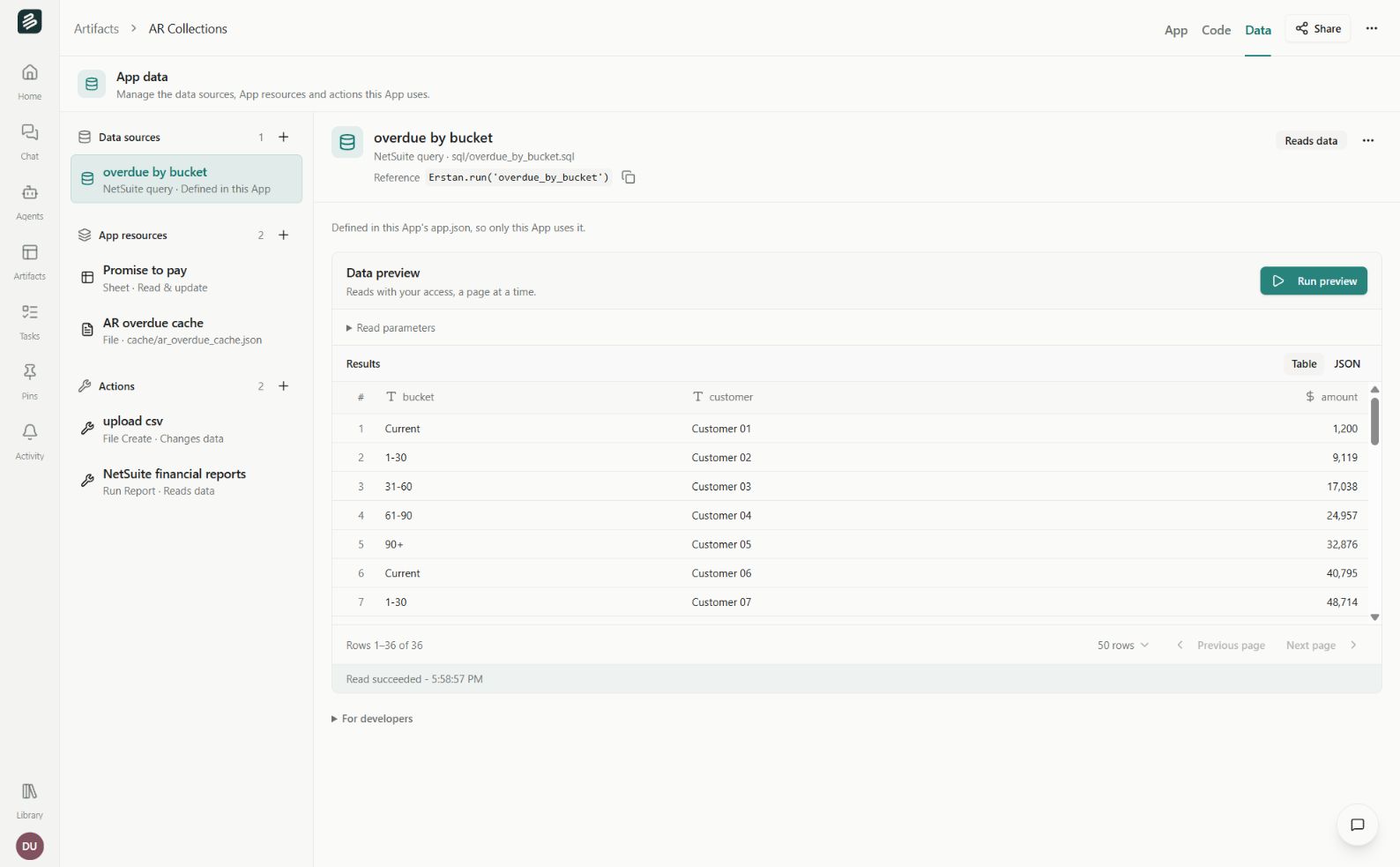Open the Chat section
Screen dimensions: 1400x867
pos(29,142)
